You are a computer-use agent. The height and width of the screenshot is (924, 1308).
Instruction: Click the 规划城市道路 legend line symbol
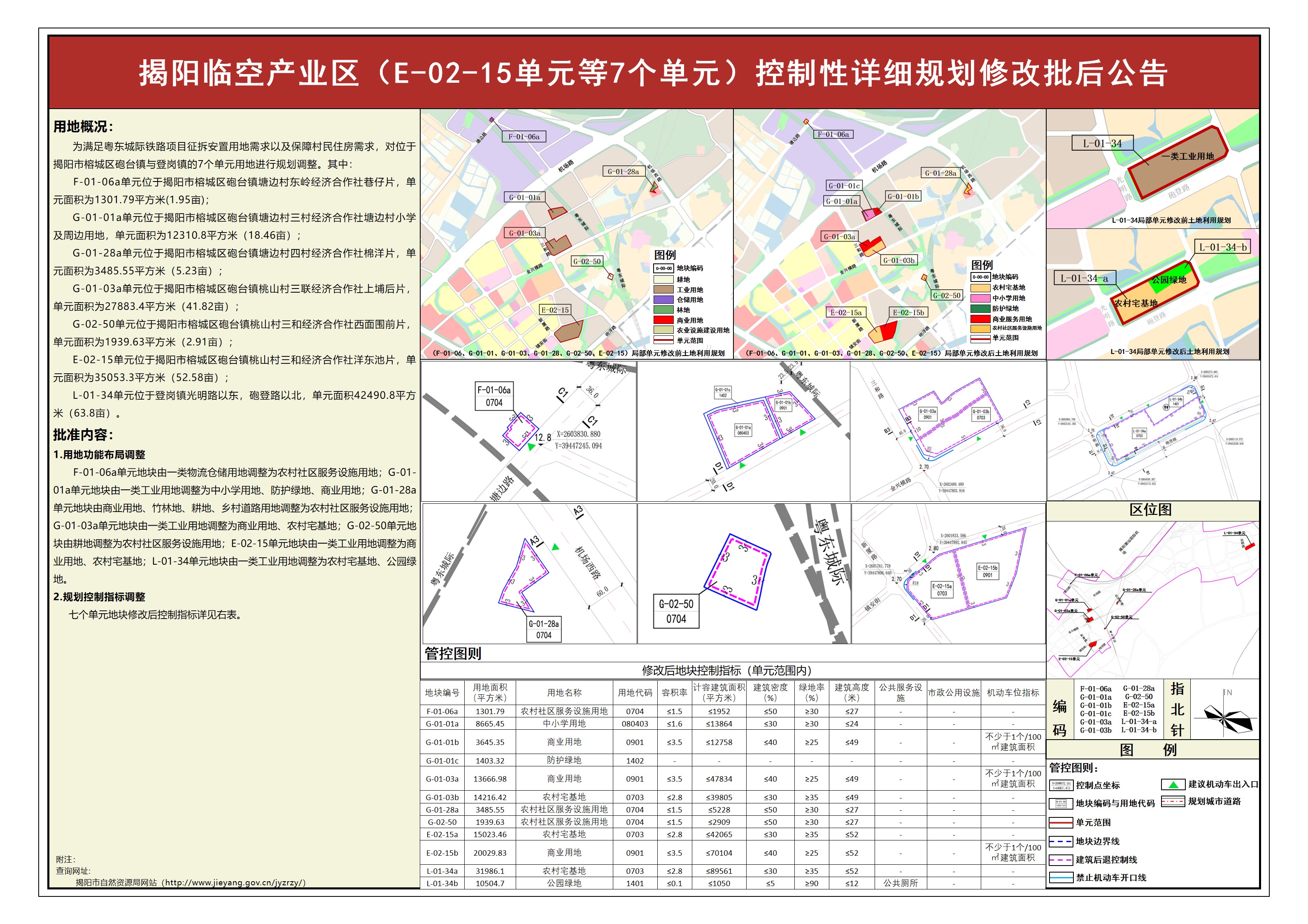[x=1173, y=801]
